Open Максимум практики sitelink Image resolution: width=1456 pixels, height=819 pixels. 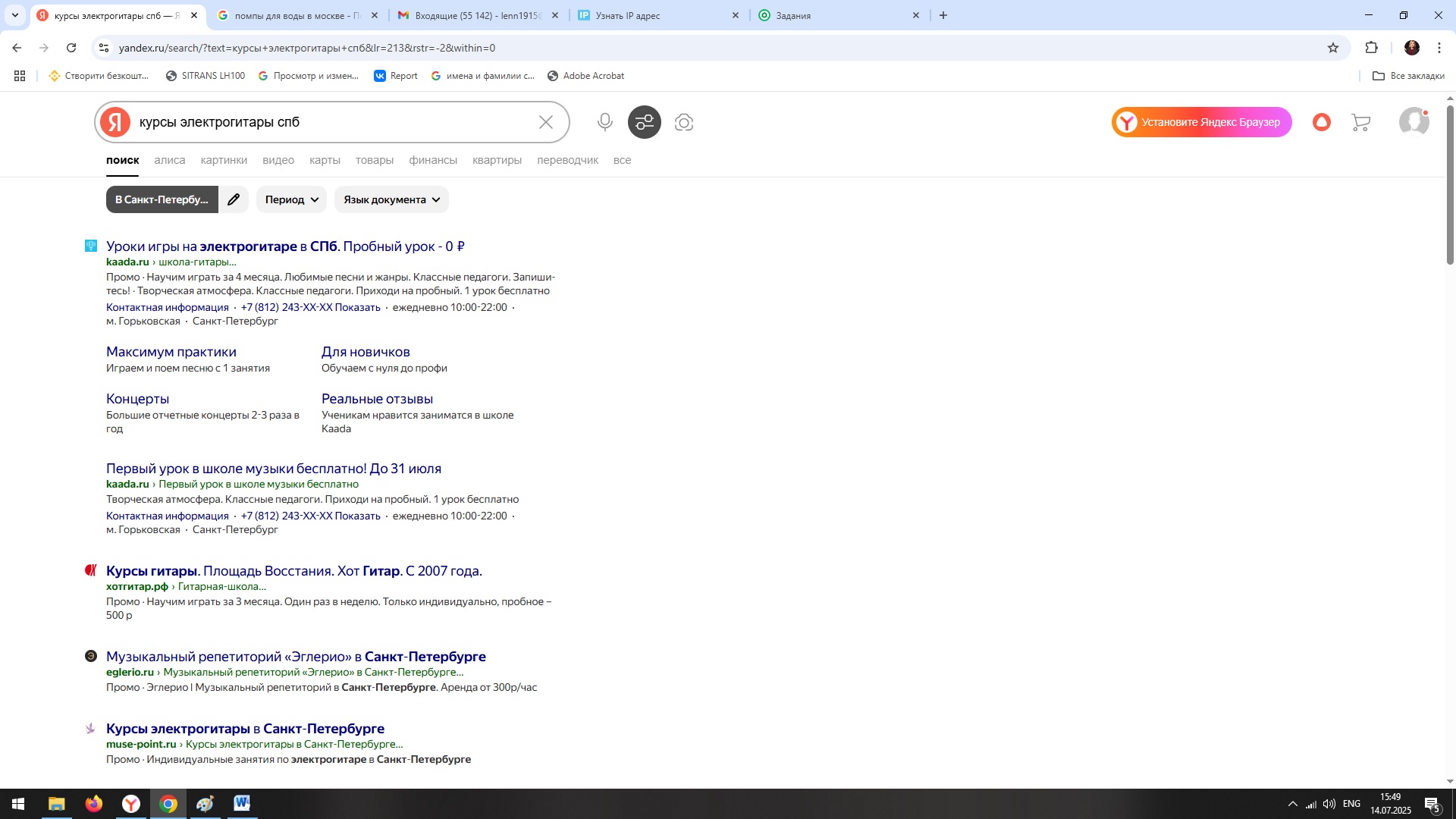click(x=171, y=352)
